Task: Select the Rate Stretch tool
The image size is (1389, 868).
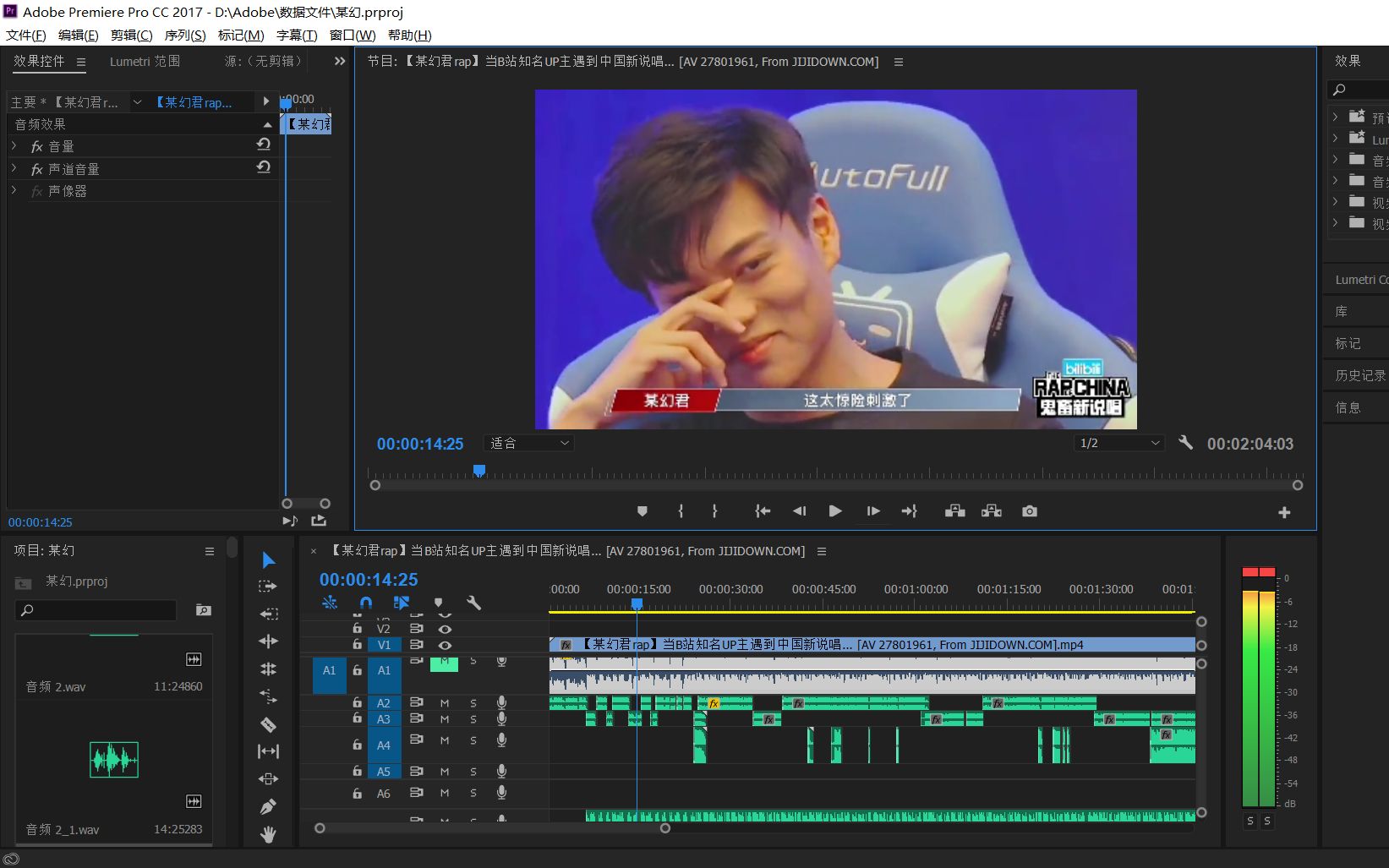Action: click(268, 696)
